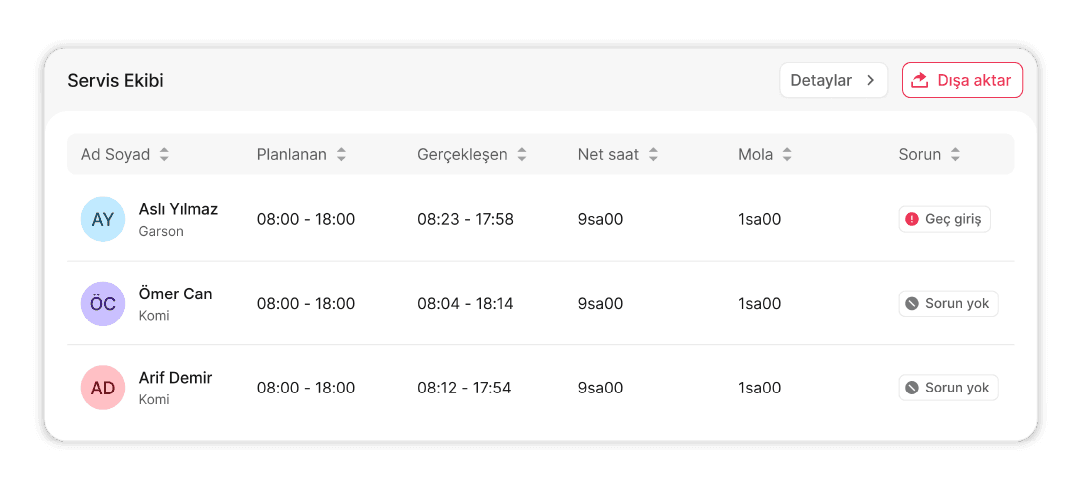Select the ÖC avatar circle

[103, 304]
